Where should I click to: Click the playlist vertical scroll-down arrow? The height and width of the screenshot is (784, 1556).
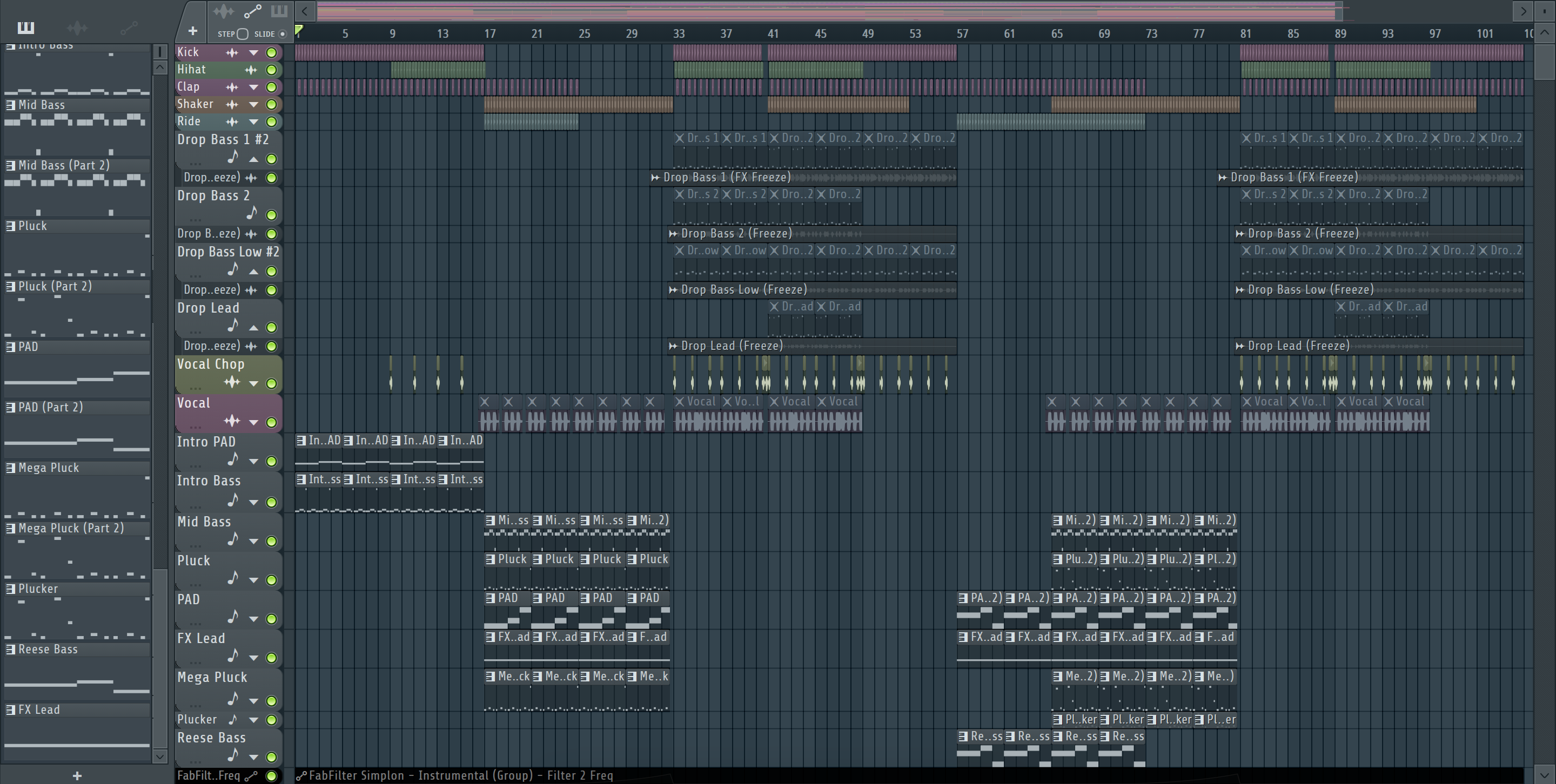pyautogui.click(x=1544, y=774)
